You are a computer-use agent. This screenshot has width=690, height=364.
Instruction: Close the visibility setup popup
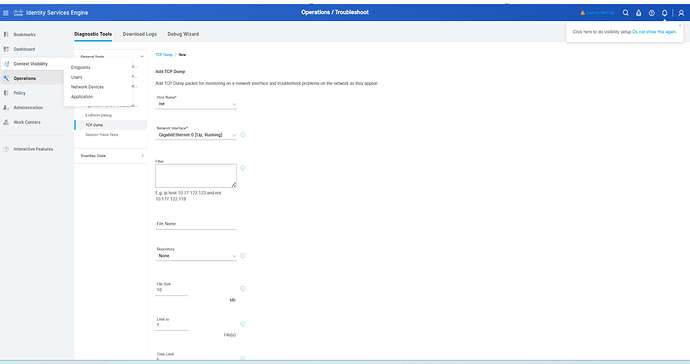[x=680, y=26]
